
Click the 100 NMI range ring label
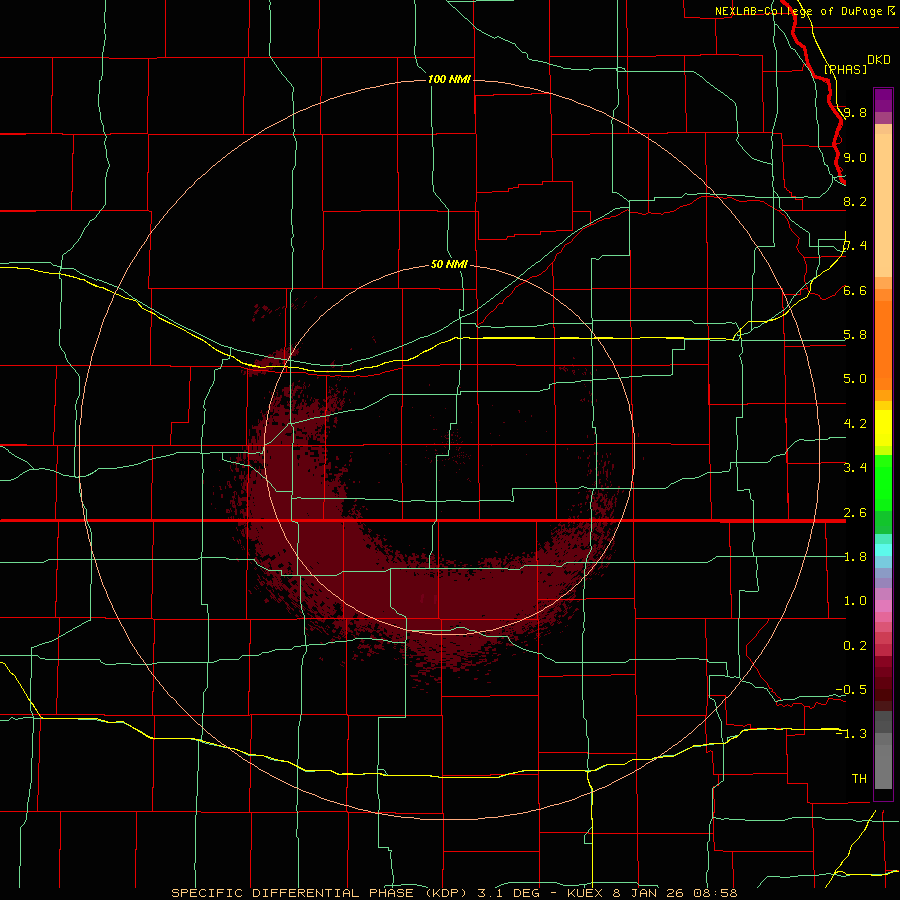[x=449, y=79]
